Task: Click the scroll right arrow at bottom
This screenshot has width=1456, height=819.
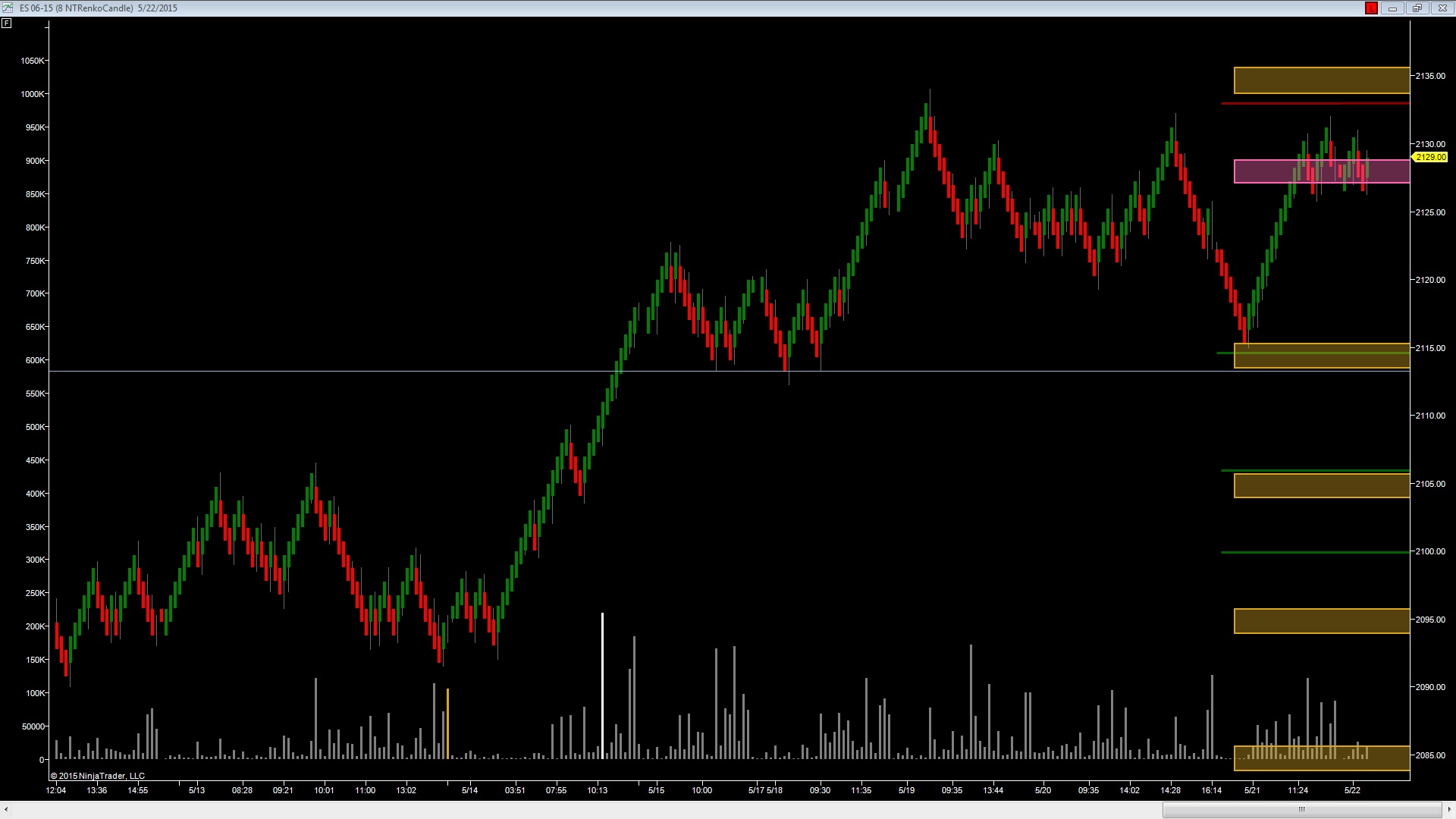Action: tap(1449, 809)
